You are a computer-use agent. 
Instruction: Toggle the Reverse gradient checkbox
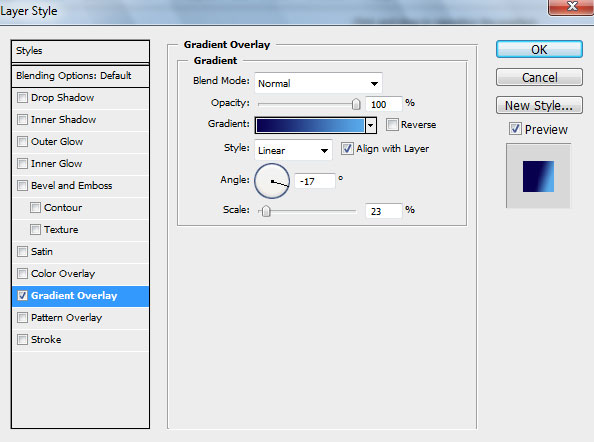pyautogui.click(x=392, y=124)
